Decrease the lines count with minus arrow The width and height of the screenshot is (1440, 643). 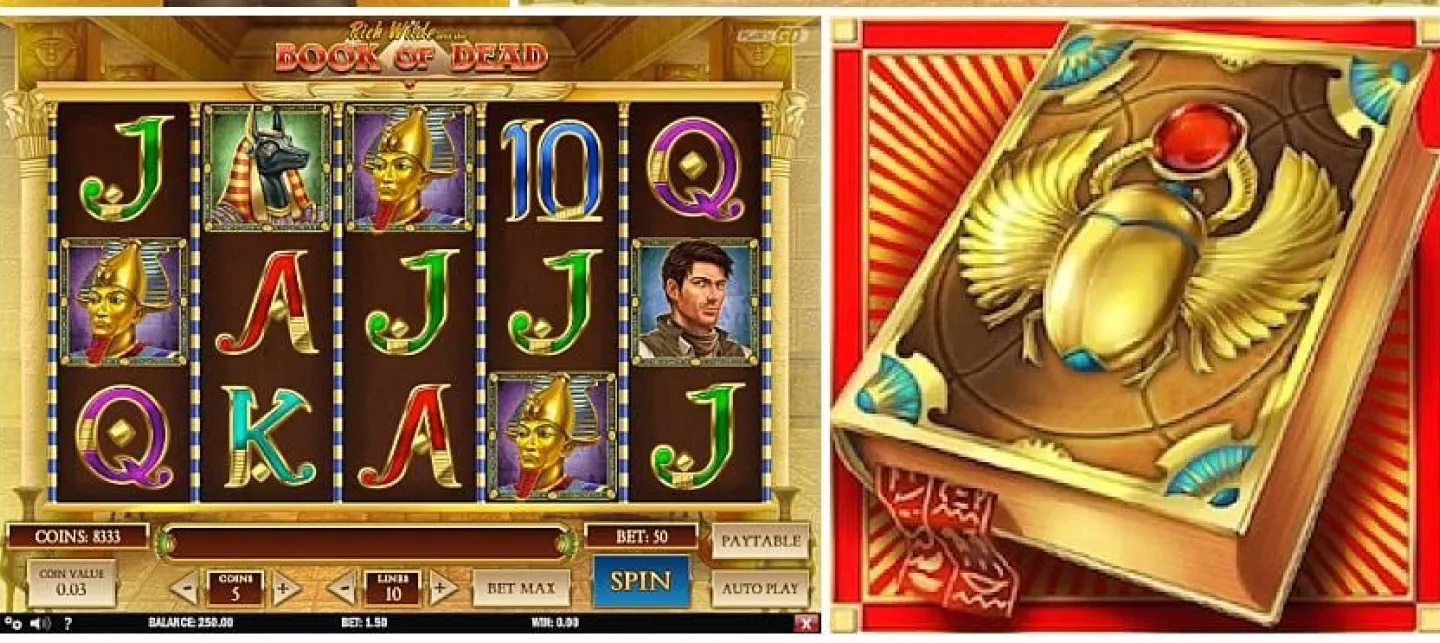tap(343, 588)
